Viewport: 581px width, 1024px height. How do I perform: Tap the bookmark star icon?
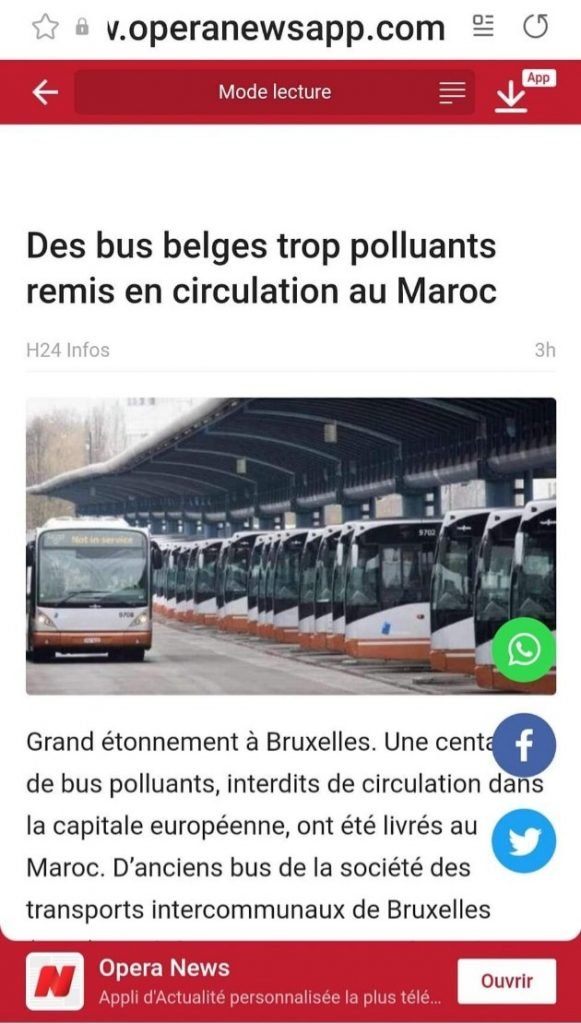[x=45, y=27]
